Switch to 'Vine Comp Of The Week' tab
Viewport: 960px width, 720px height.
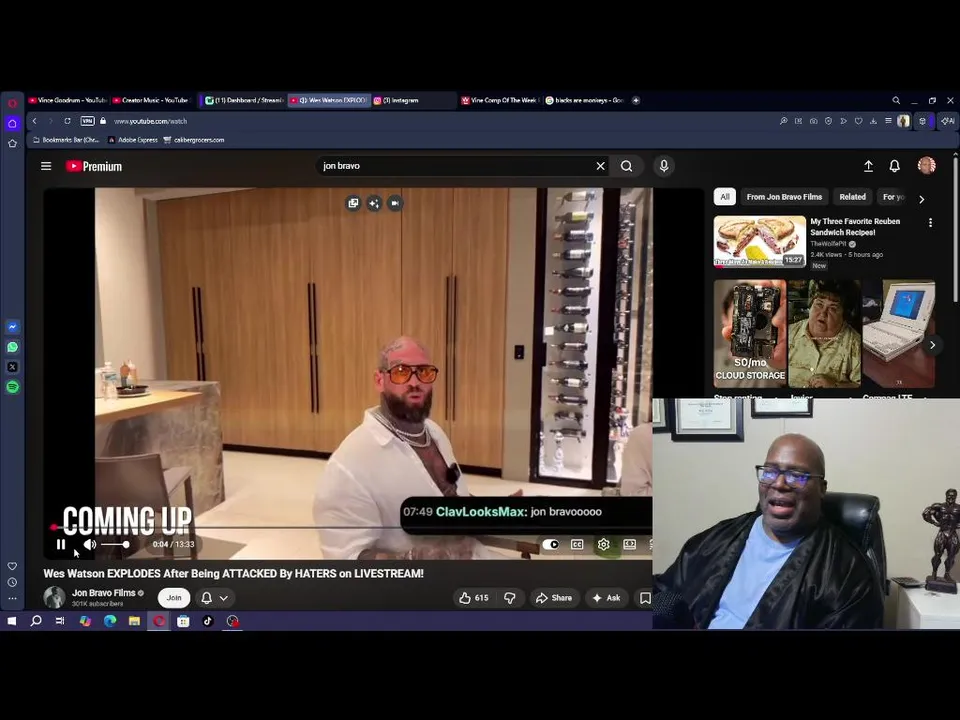[x=499, y=100]
